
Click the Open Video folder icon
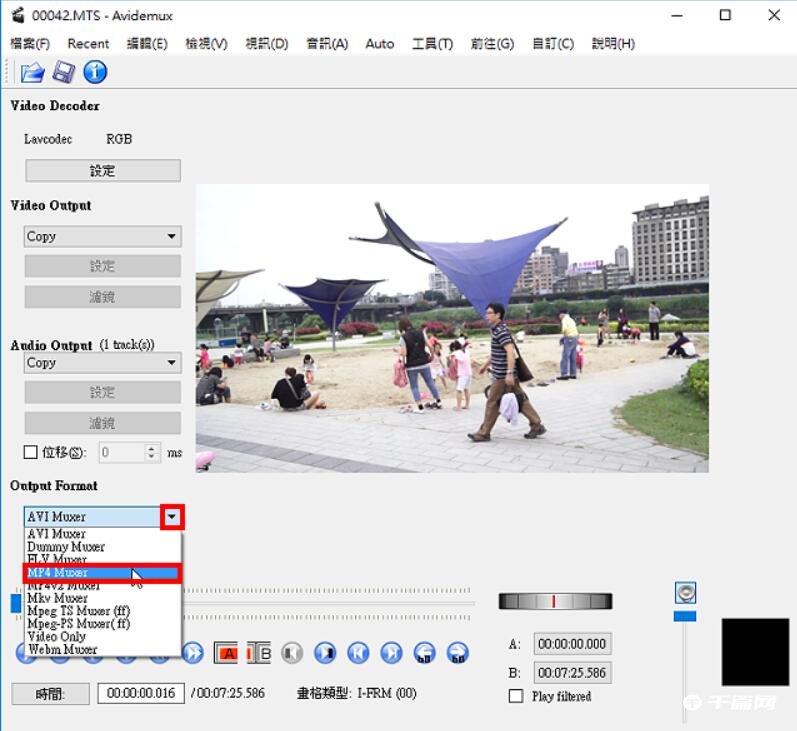click(x=33, y=72)
